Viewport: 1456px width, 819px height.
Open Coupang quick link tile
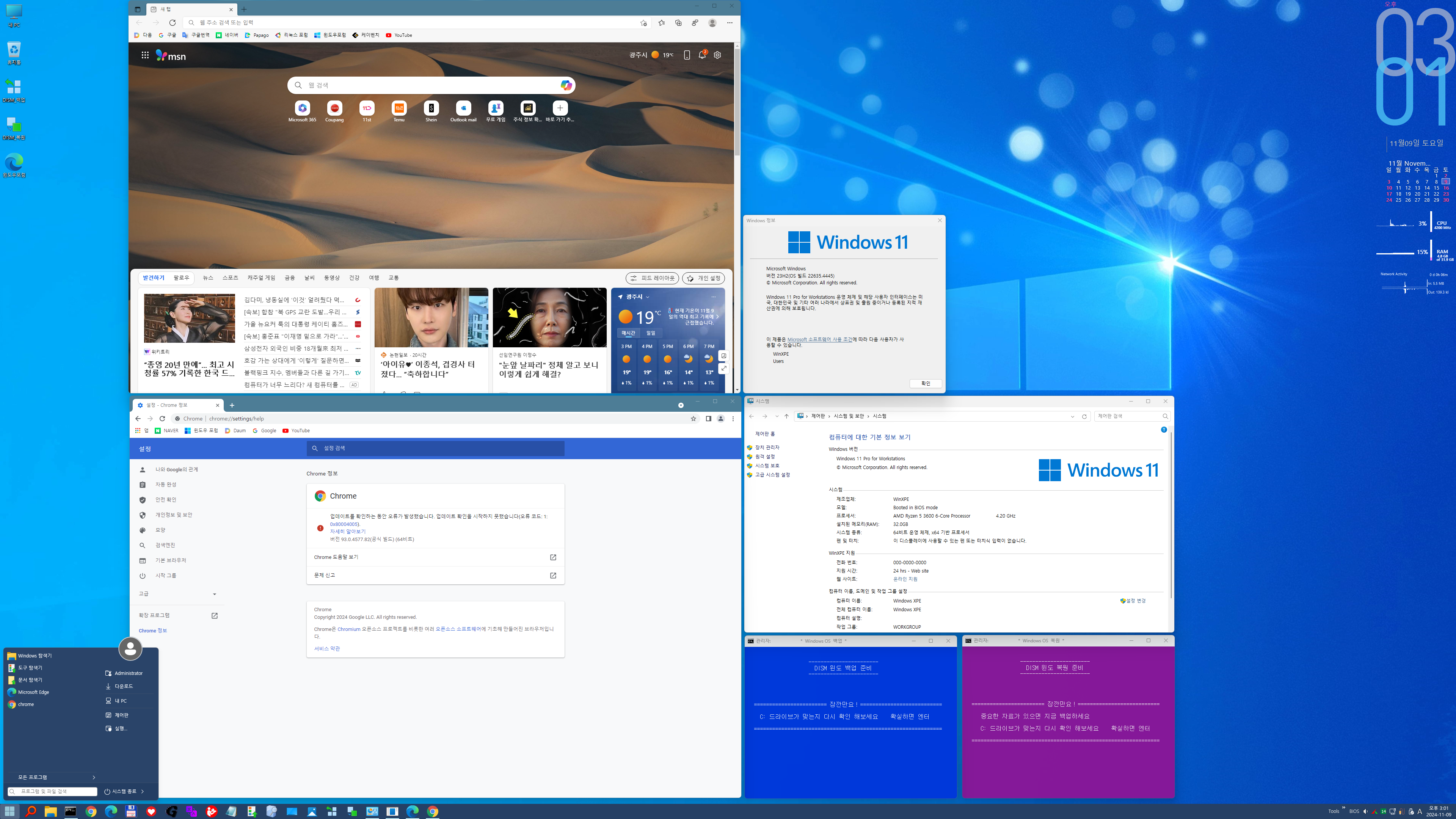point(334,111)
